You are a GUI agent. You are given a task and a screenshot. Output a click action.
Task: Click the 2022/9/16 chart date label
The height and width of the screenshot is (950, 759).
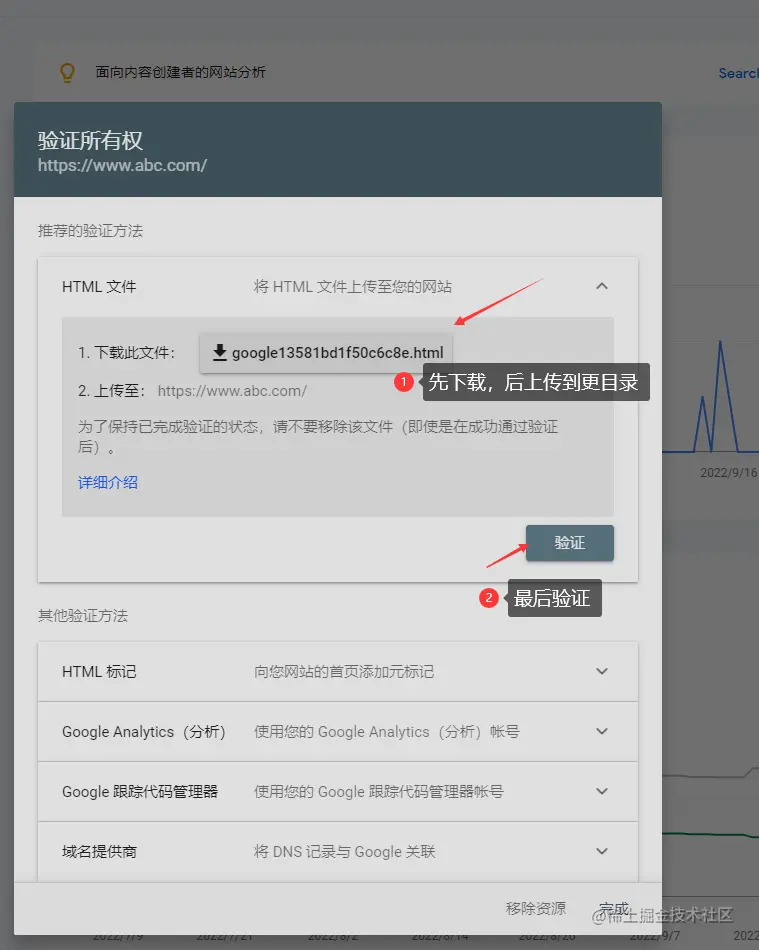click(728, 473)
